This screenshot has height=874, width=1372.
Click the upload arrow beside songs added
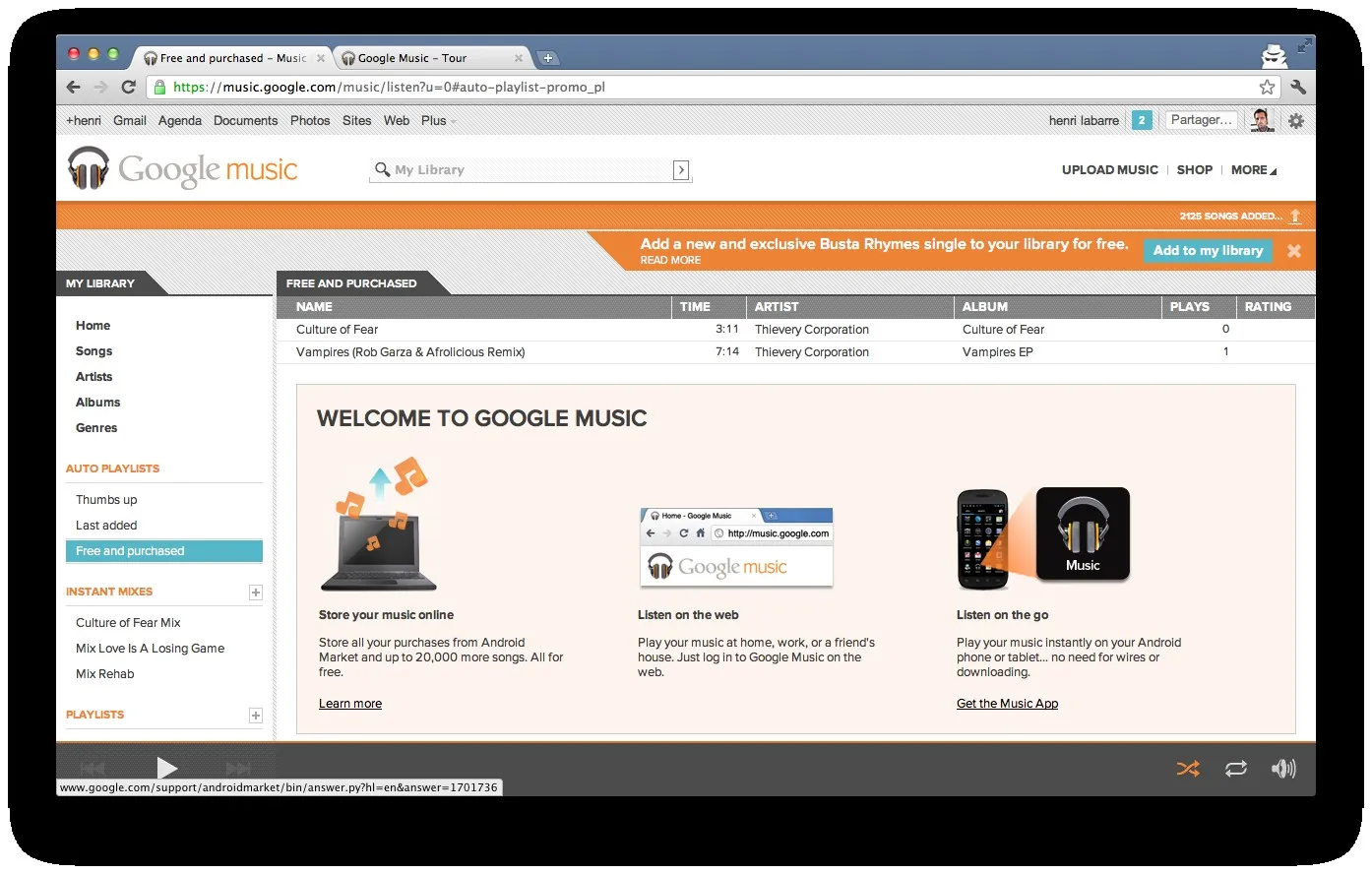coord(1295,217)
